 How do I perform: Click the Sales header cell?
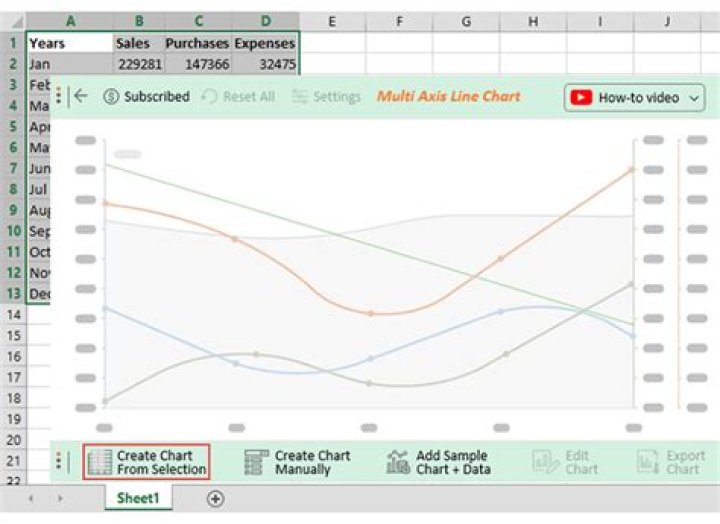[x=139, y=43]
